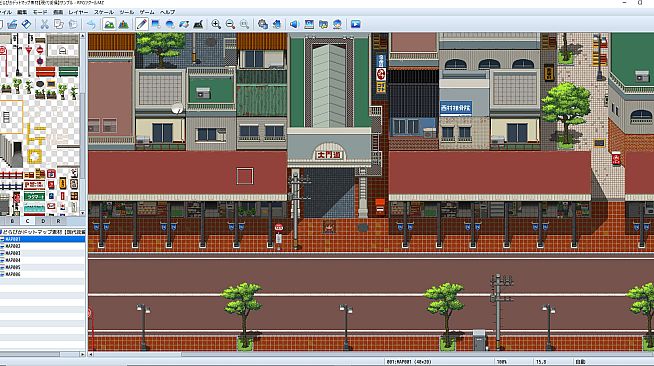Open the レイヤー (Layer) menu

[x=78, y=12]
